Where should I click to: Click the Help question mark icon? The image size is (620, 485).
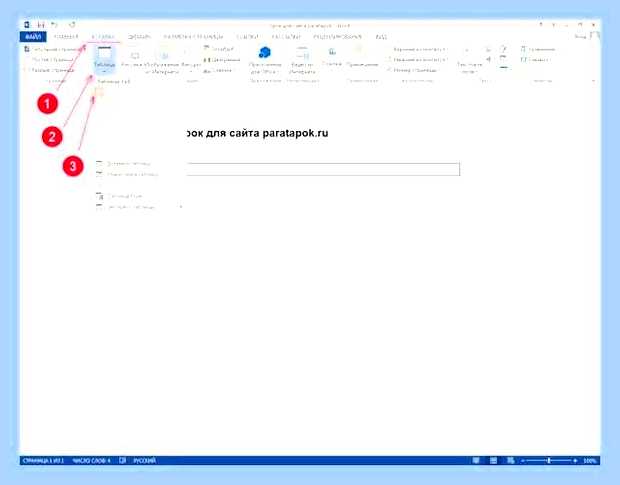click(541, 25)
